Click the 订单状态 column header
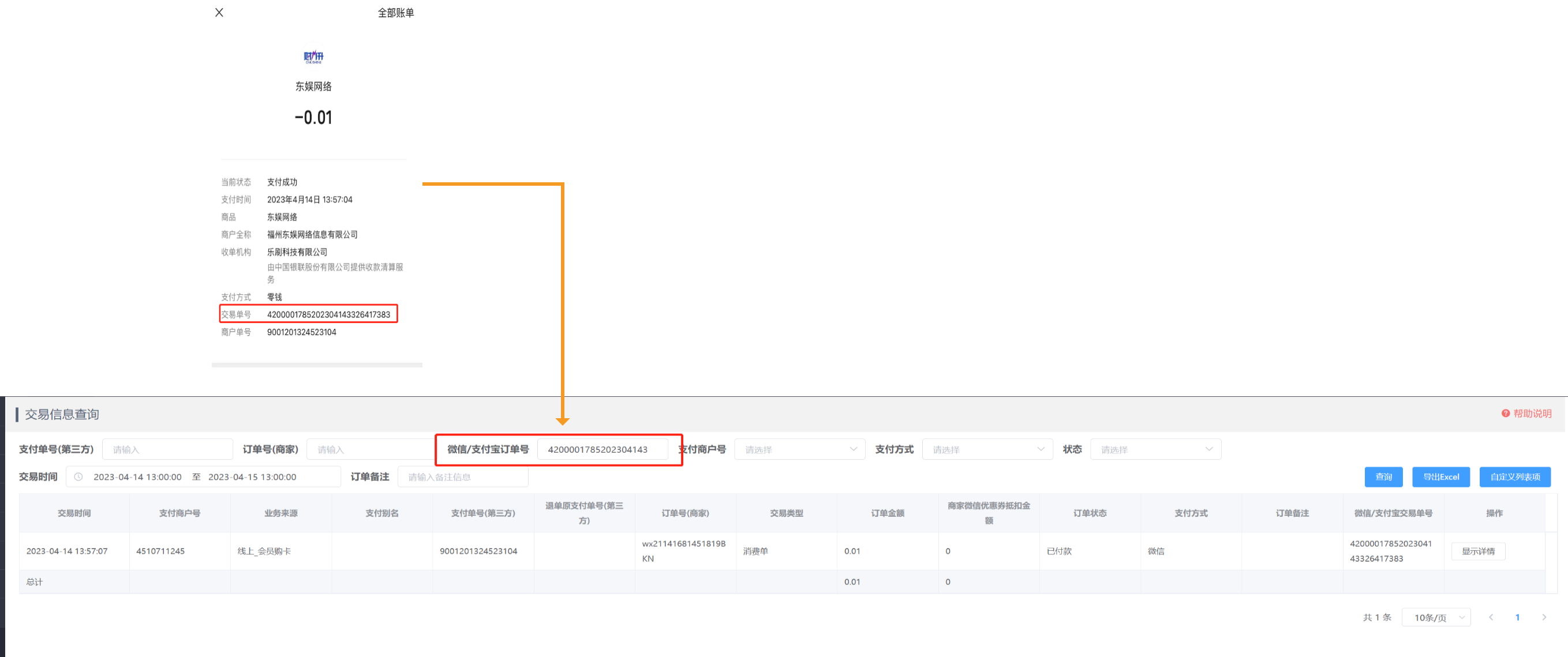The image size is (1568, 657). pos(1090,513)
